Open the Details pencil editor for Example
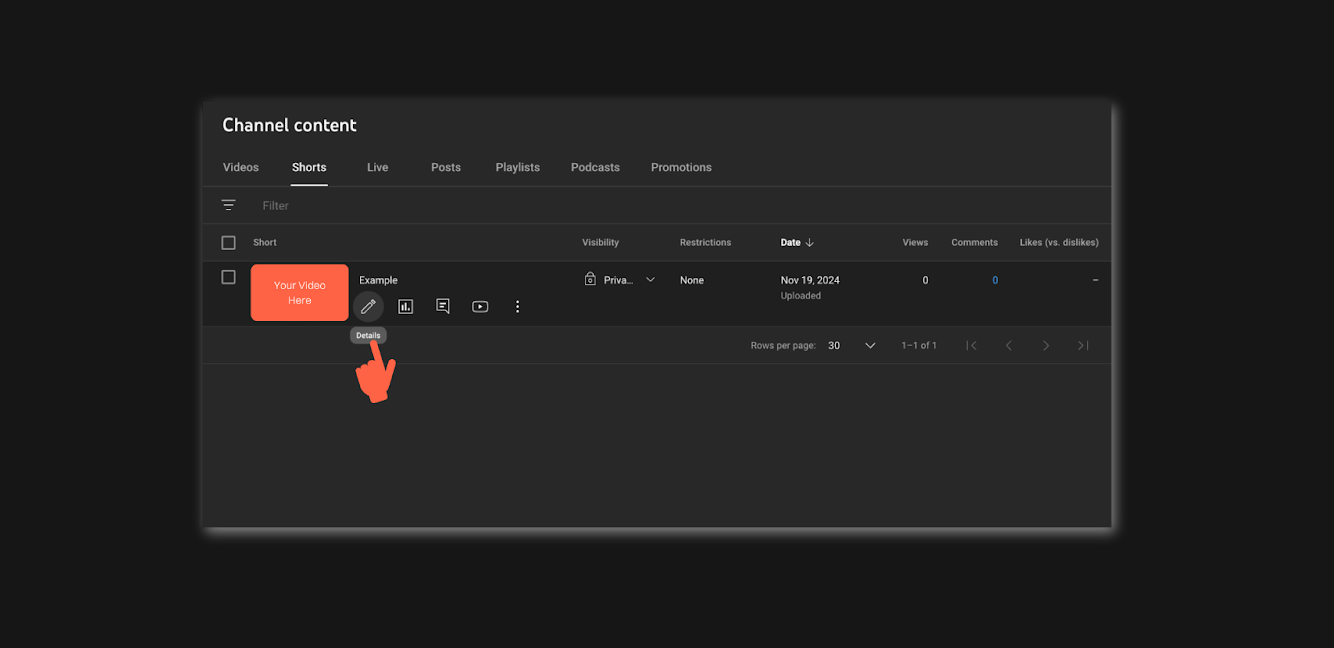 pyautogui.click(x=368, y=306)
